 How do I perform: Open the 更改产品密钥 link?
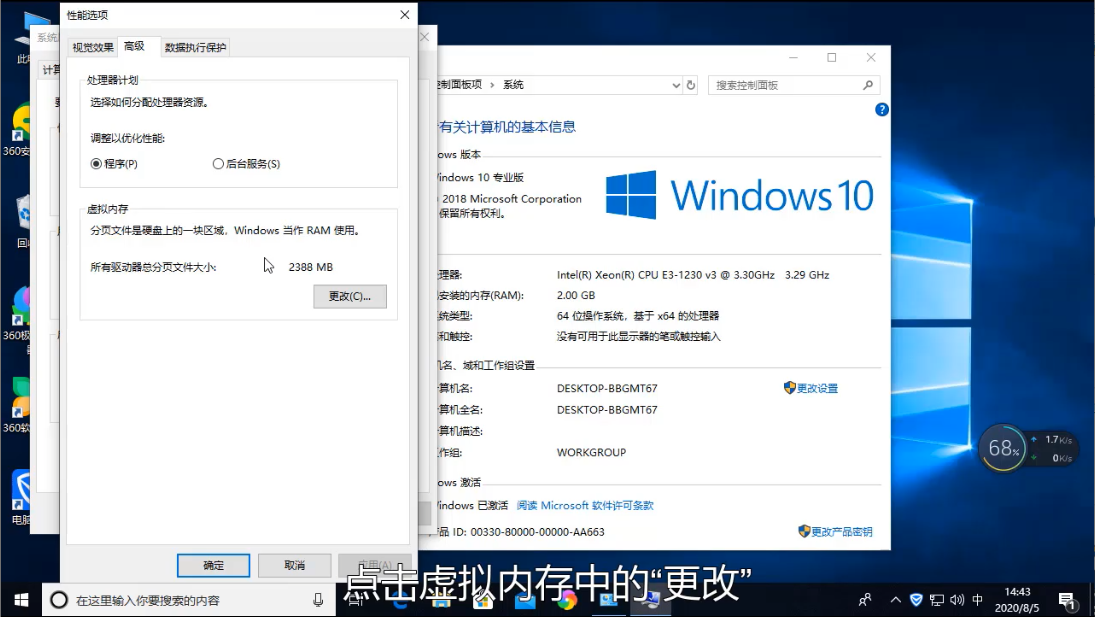(842, 531)
